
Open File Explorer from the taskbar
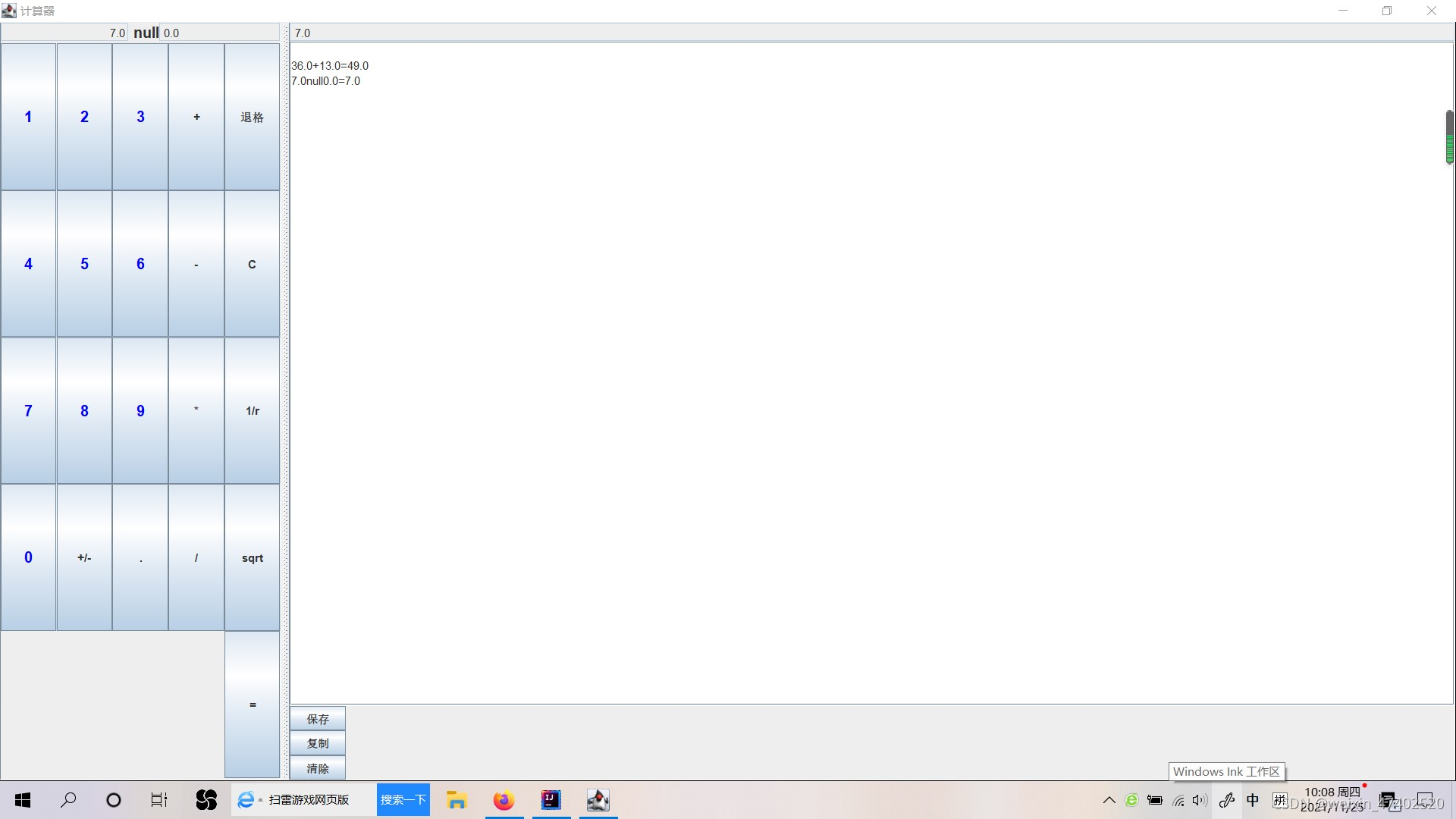(x=457, y=800)
